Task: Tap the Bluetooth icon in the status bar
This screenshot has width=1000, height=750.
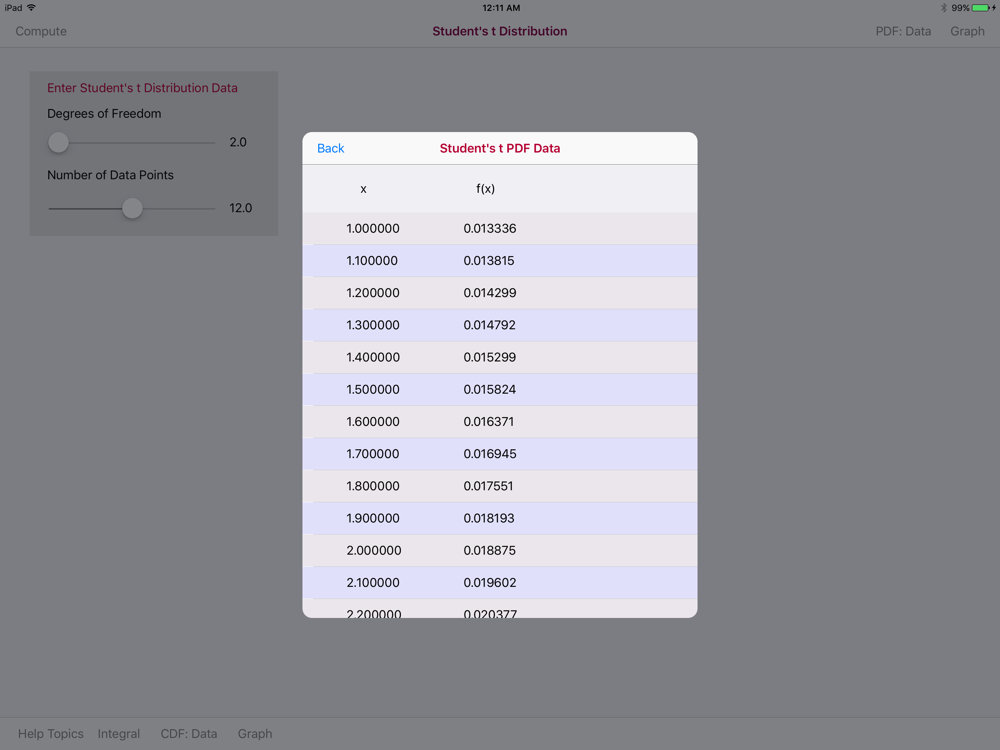Action: [944, 8]
